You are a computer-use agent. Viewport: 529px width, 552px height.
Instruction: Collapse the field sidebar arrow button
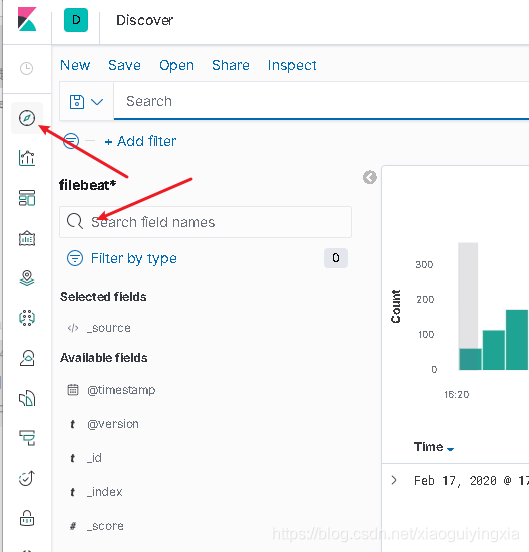pos(370,177)
